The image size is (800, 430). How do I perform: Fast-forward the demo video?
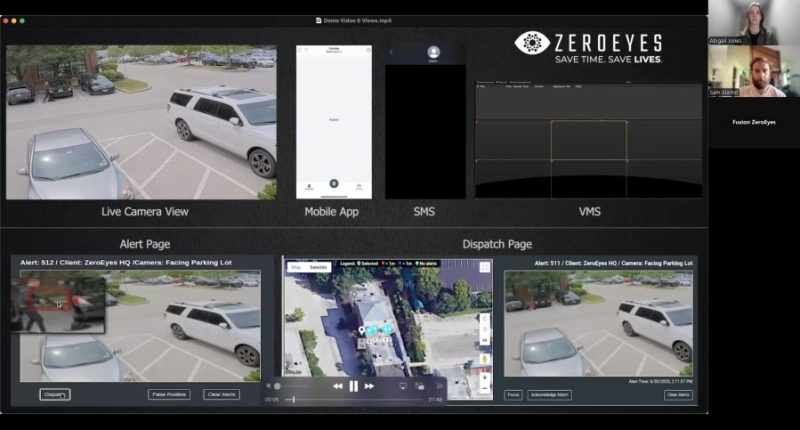(369, 387)
